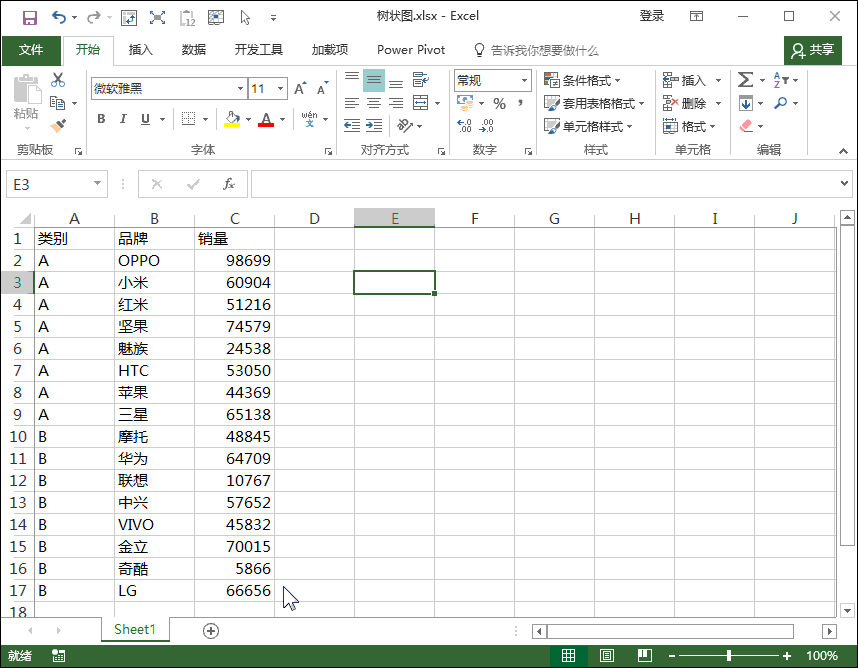Click the Sort and Filter icon
The image size is (858, 668).
(x=781, y=80)
